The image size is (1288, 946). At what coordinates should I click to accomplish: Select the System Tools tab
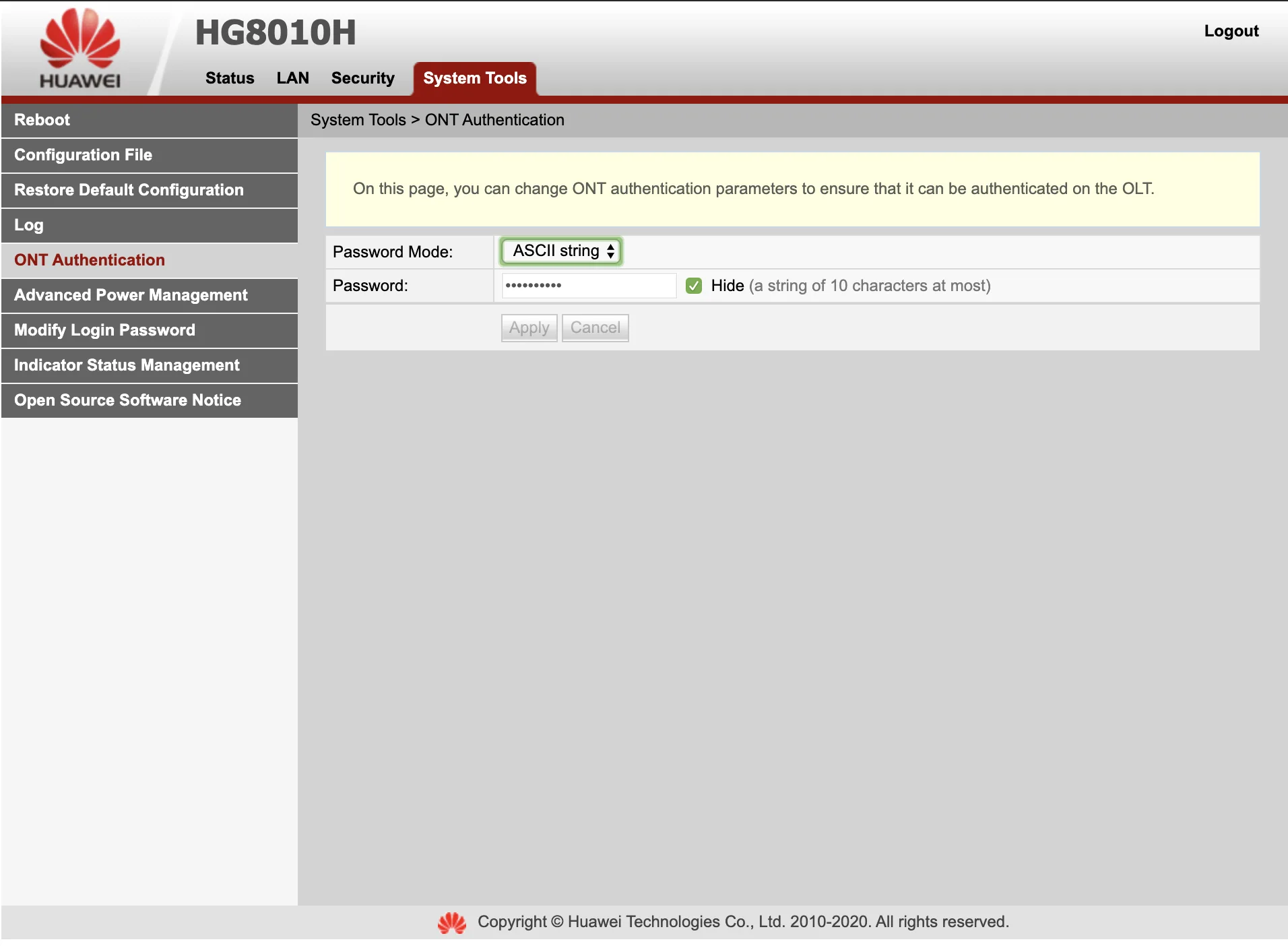click(474, 78)
